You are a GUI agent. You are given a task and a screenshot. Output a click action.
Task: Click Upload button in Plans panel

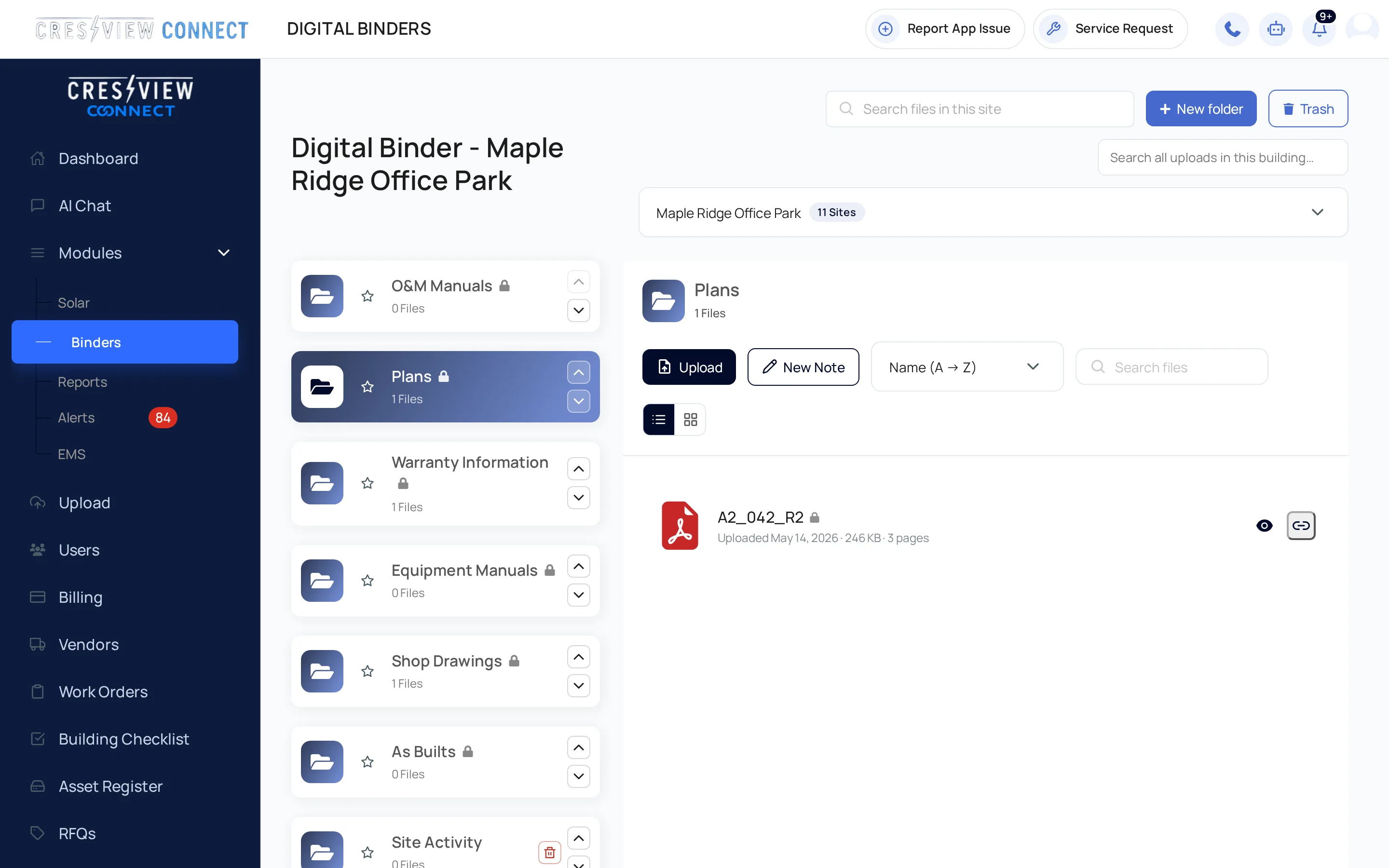pos(689,367)
